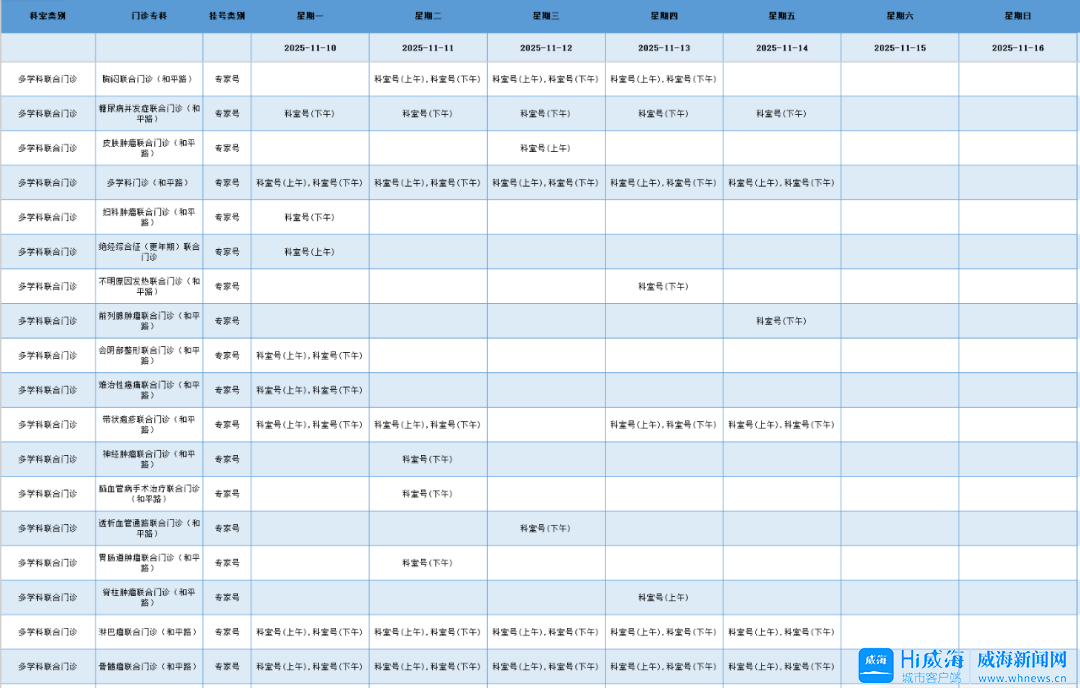
Task: Select 不明原因发热联合门诊 Thursday 科室号(下午) slot
Action: click(x=663, y=286)
